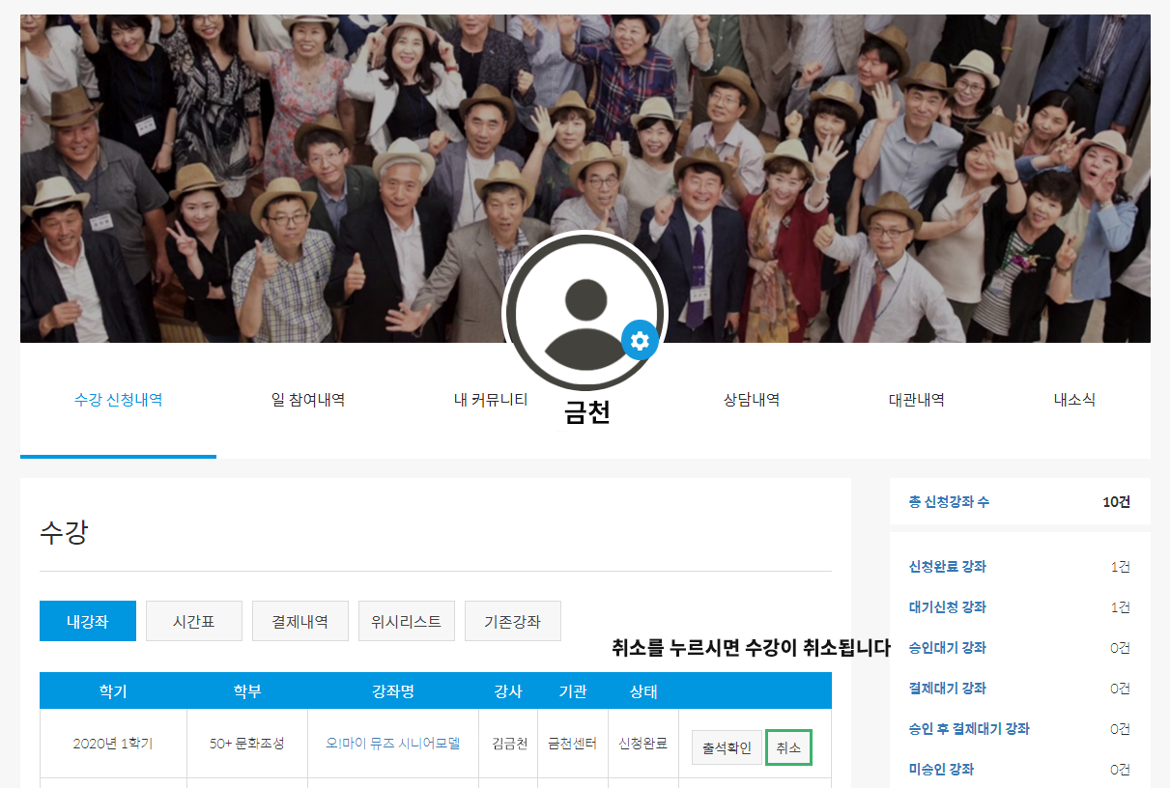This screenshot has height=788, width=1170.
Task: Click the default profile avatar picture
Action: pyautogui.click(x=584, y=312)
